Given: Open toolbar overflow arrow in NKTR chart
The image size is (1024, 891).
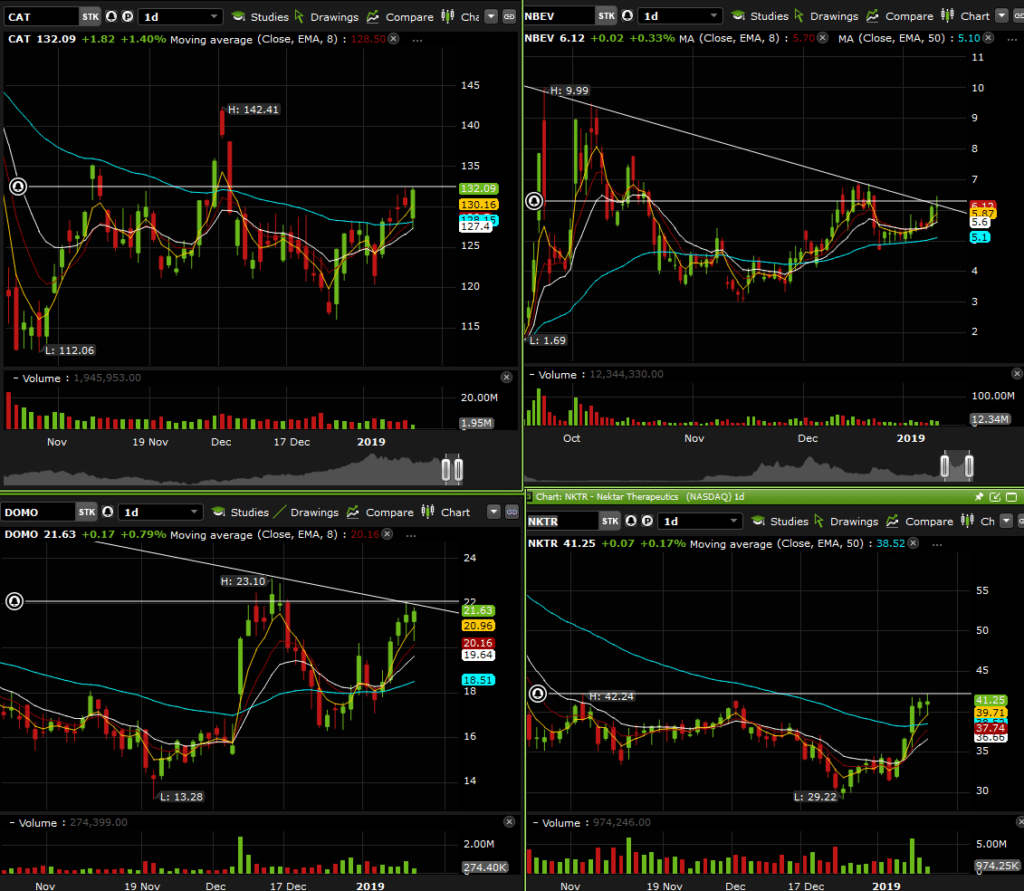Looking at the screenshot, I should (1006, 521).
